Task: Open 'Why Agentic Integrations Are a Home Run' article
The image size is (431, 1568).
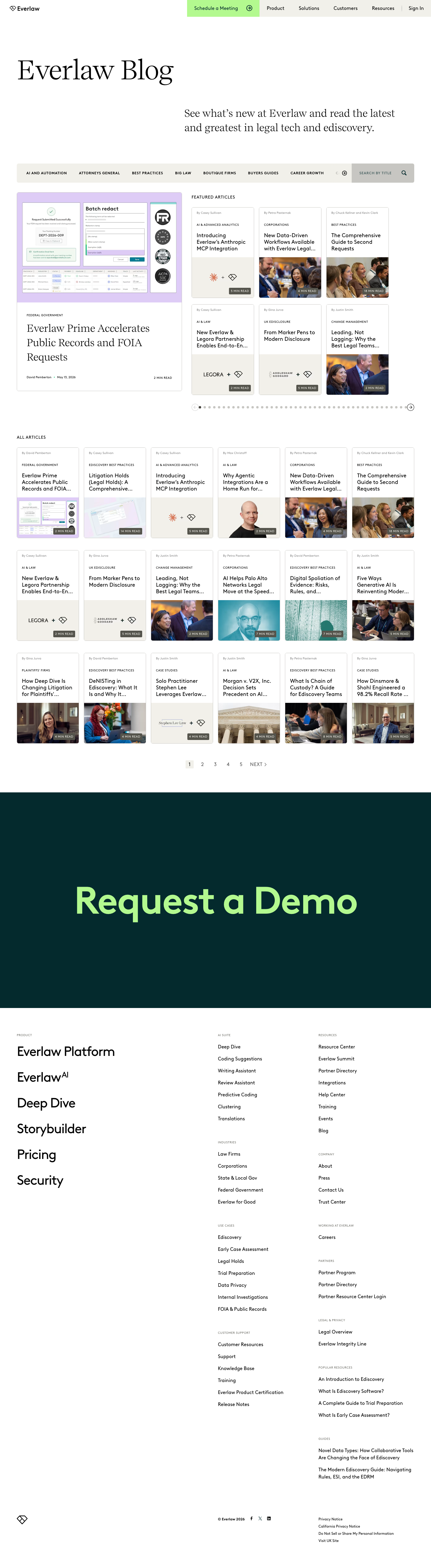Action: point(249,492)
